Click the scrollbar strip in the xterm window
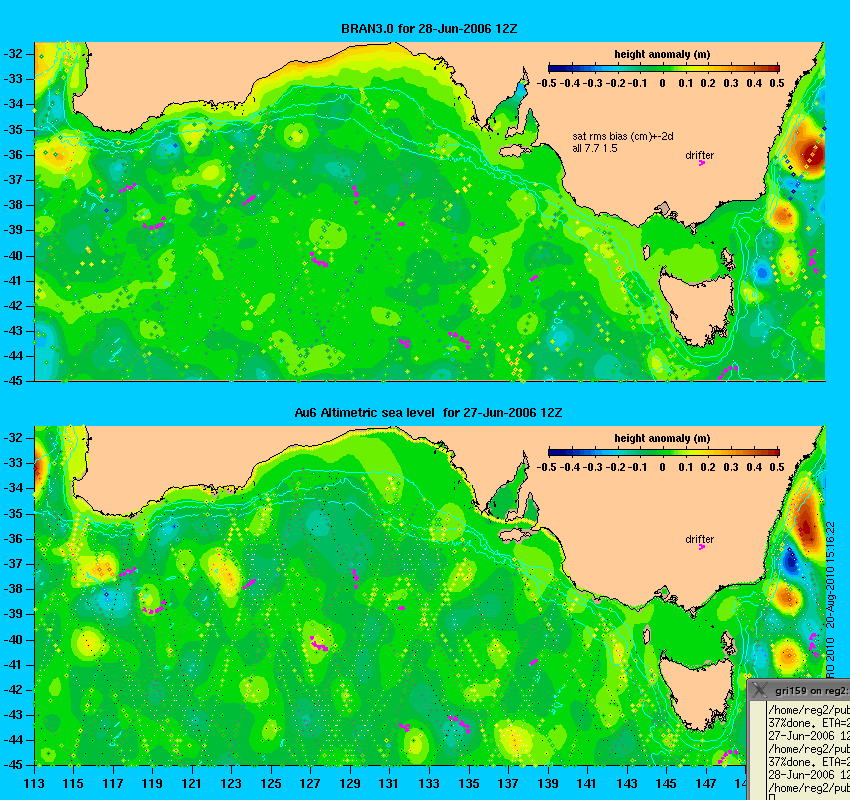850x800 pixels. [758, 751]
